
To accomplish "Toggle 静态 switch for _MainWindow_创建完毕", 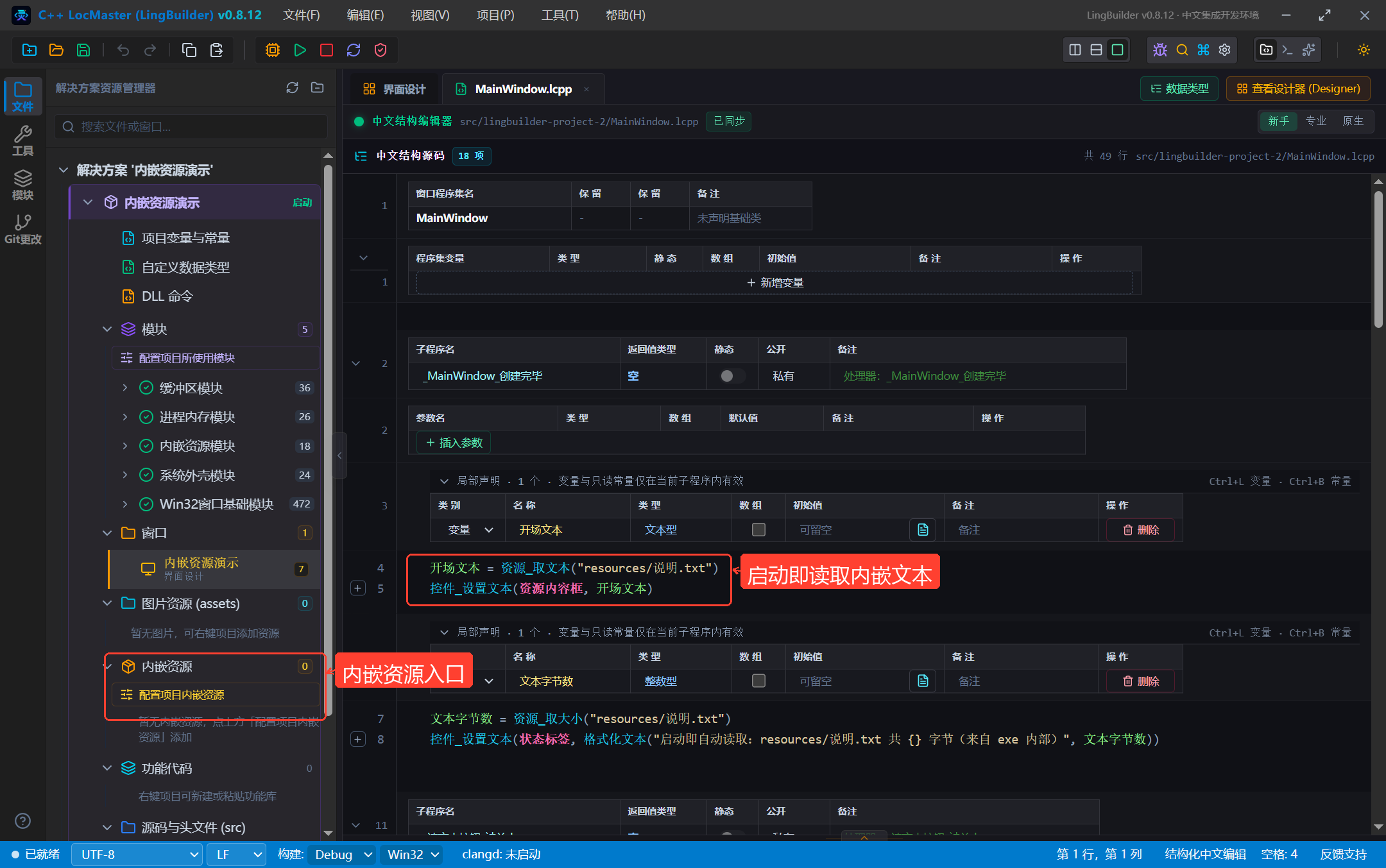I will pyautogui.click(x=732, y=376).
